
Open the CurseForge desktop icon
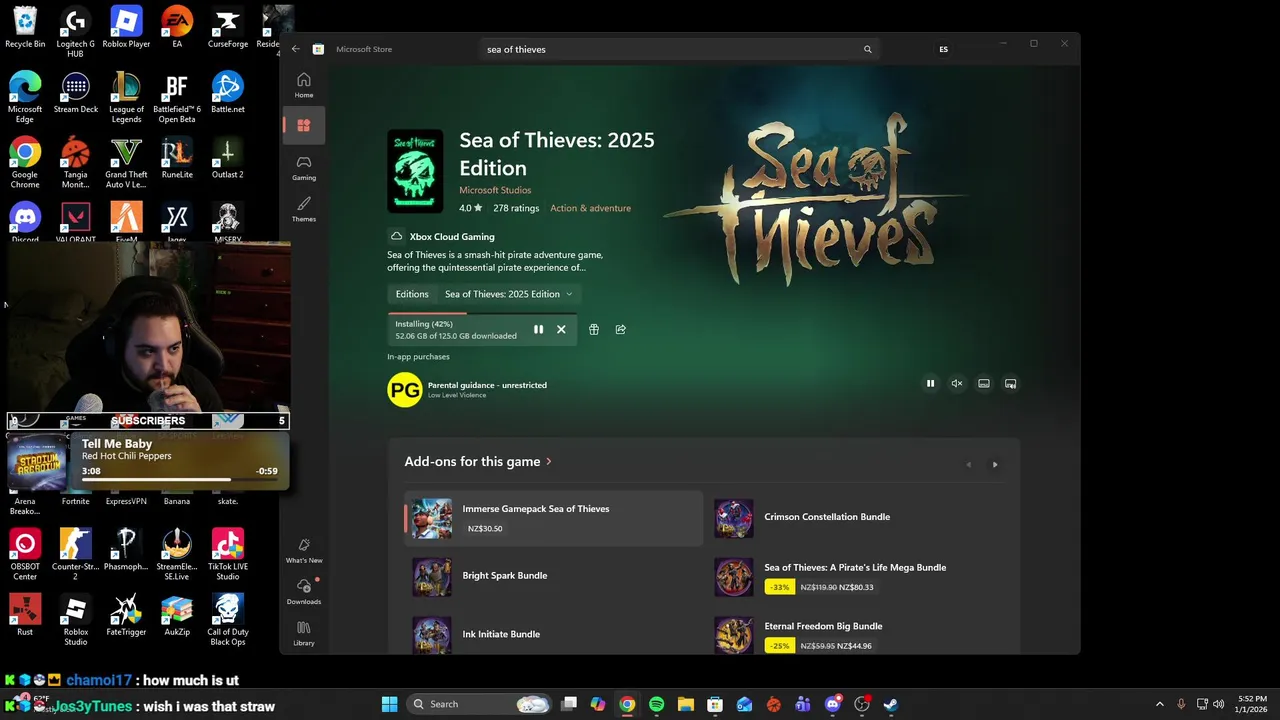[x=227, y=28]
